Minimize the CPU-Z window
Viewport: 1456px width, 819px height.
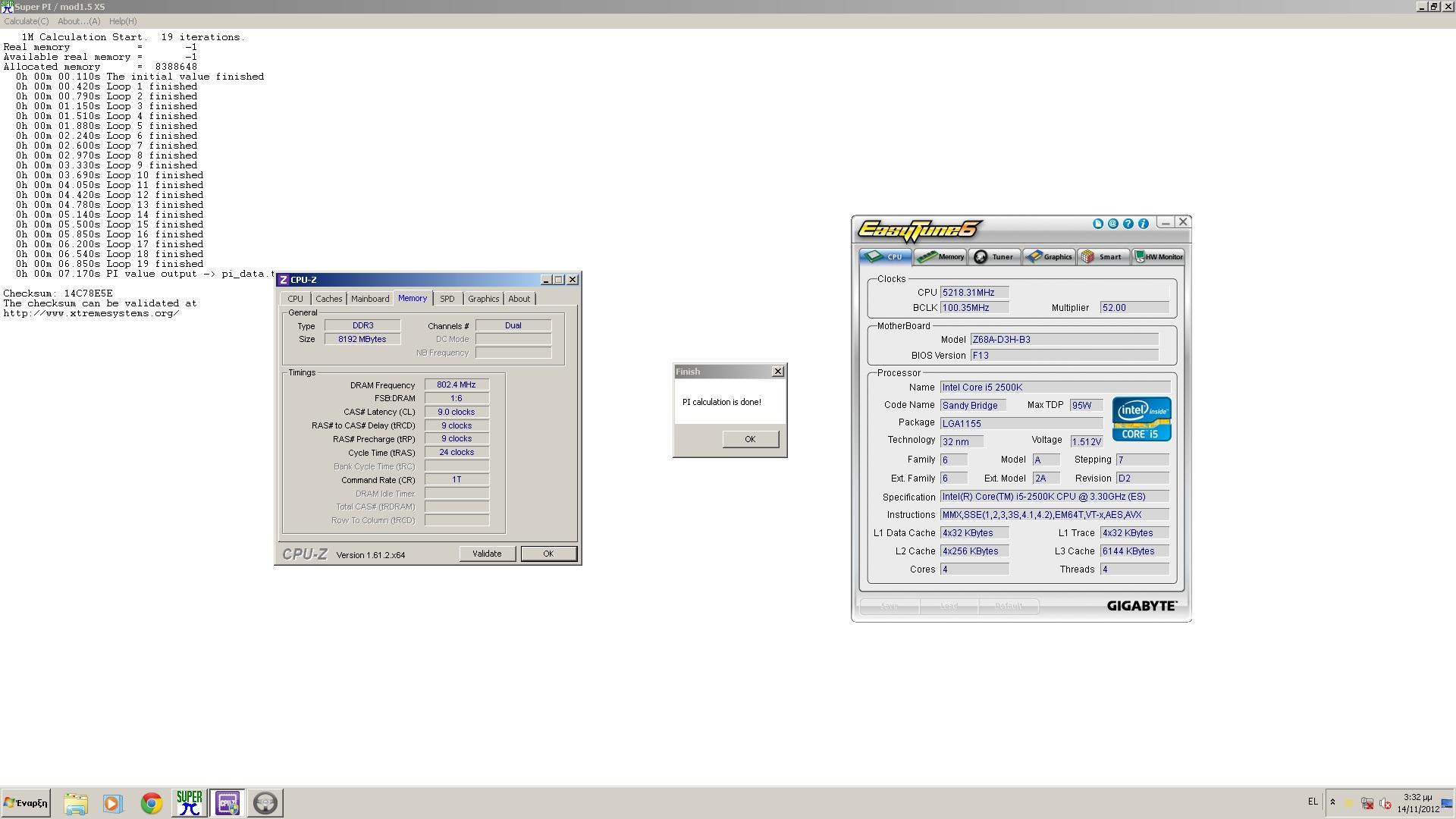tap(545, 280)
